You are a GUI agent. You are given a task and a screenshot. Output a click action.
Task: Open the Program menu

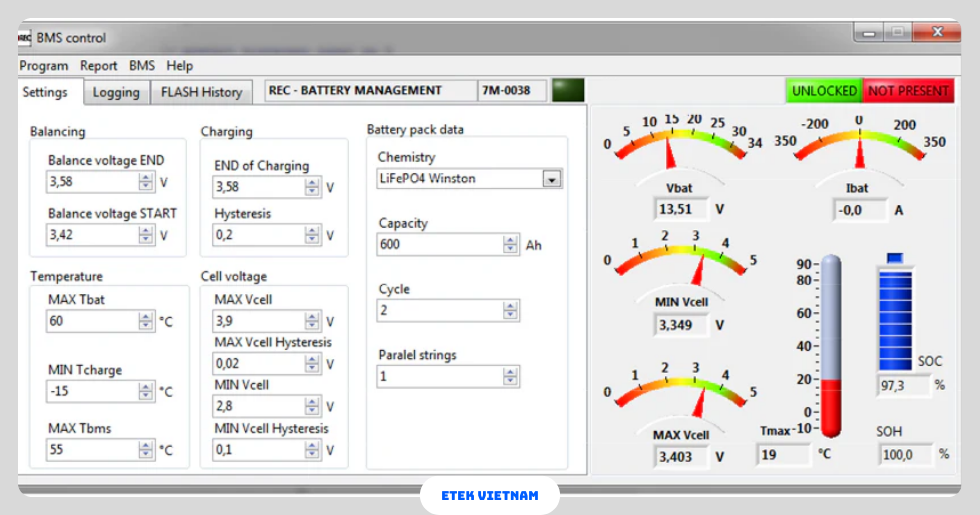pos(44,66)
